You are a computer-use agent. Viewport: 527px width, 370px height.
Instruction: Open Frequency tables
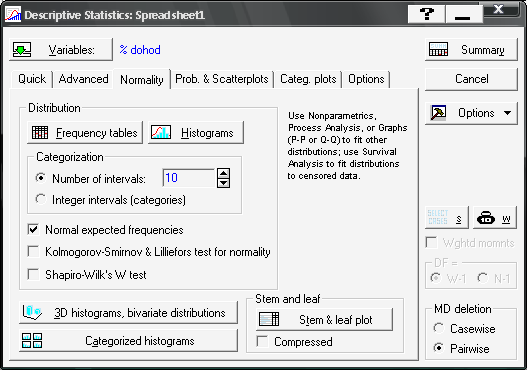[x=85, y=133]
